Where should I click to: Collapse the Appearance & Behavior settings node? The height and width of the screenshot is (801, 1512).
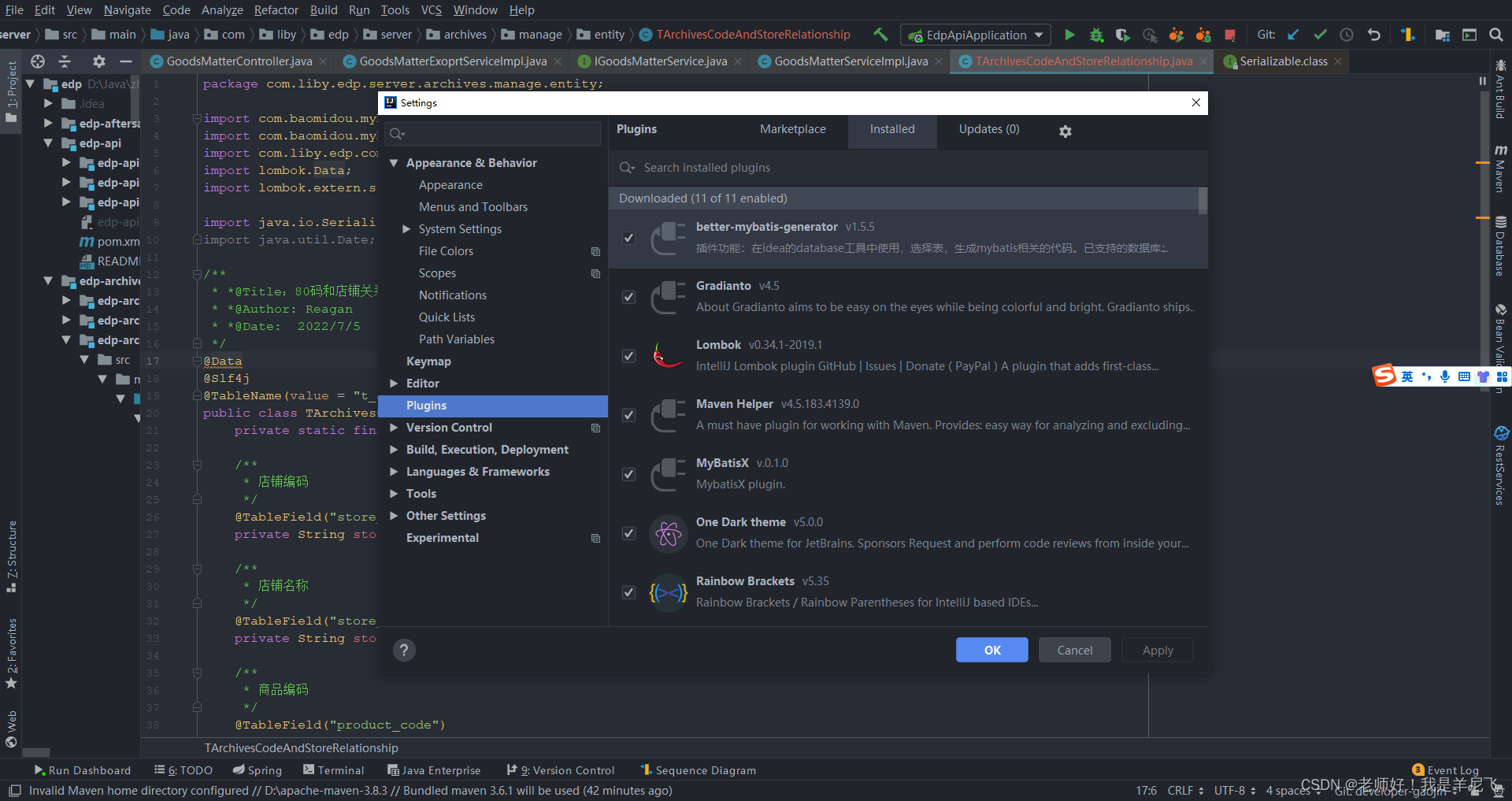click(394, 163)
